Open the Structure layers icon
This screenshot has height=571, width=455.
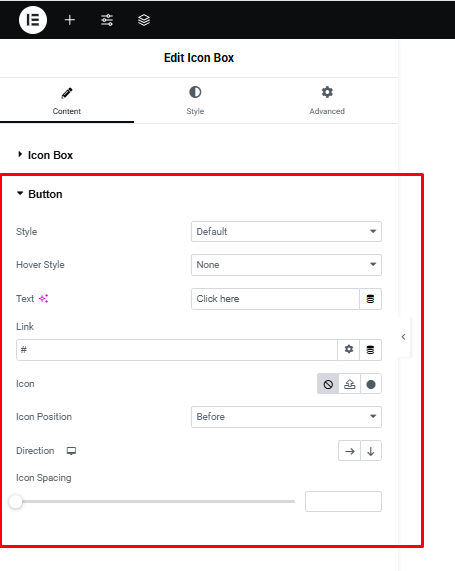point(144,20)
